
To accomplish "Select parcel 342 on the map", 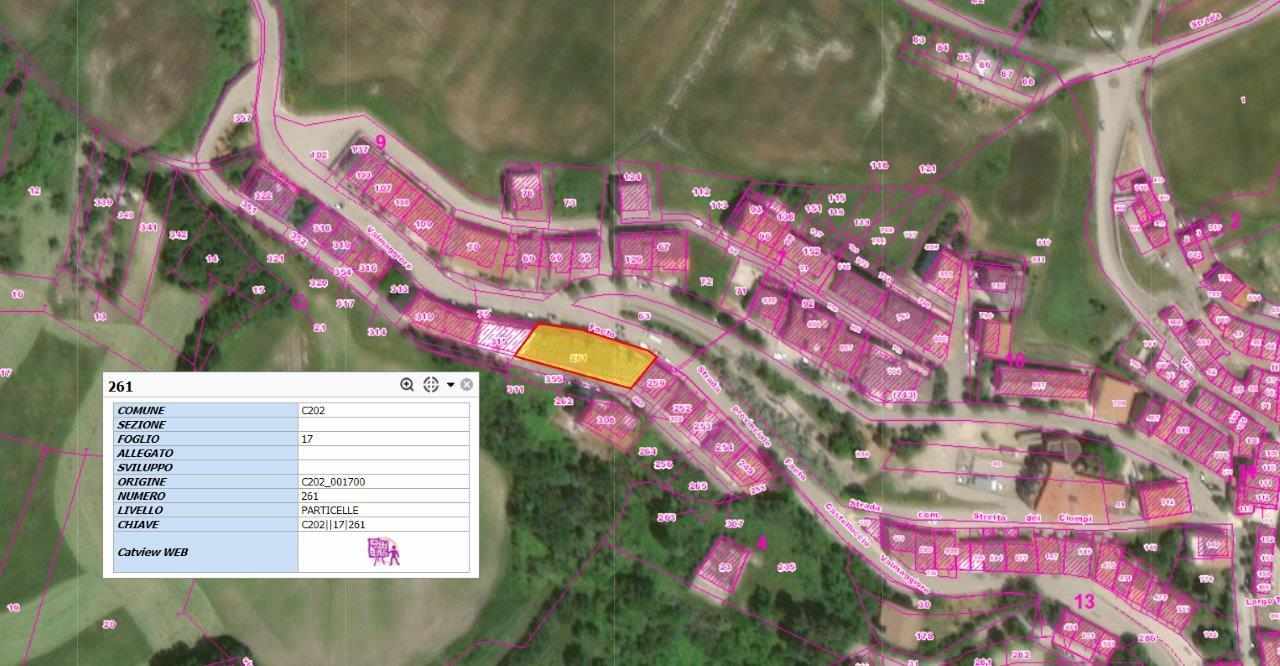I will pos(178,235).
